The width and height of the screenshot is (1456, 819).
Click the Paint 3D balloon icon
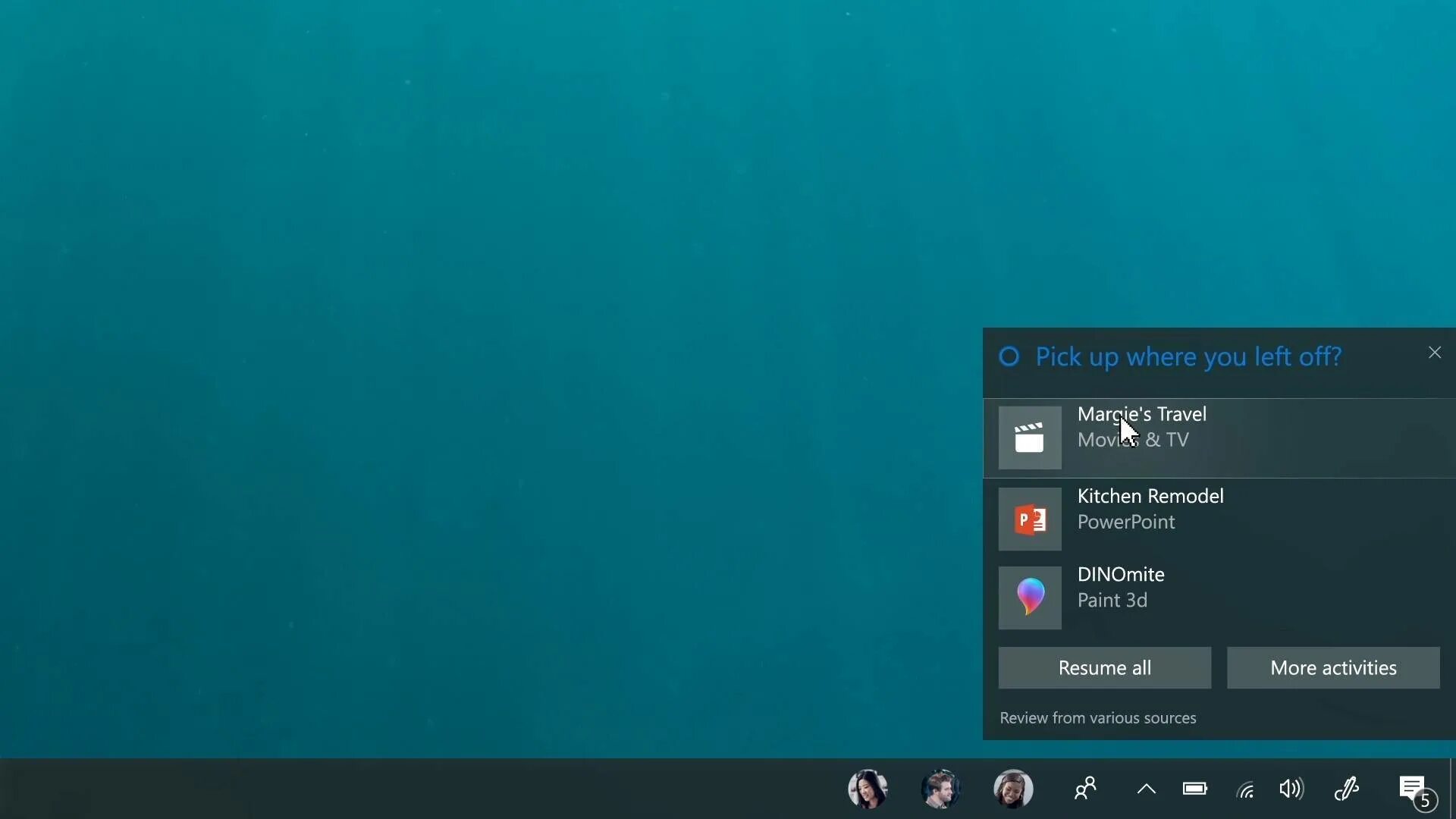[x=1029, y=598]
